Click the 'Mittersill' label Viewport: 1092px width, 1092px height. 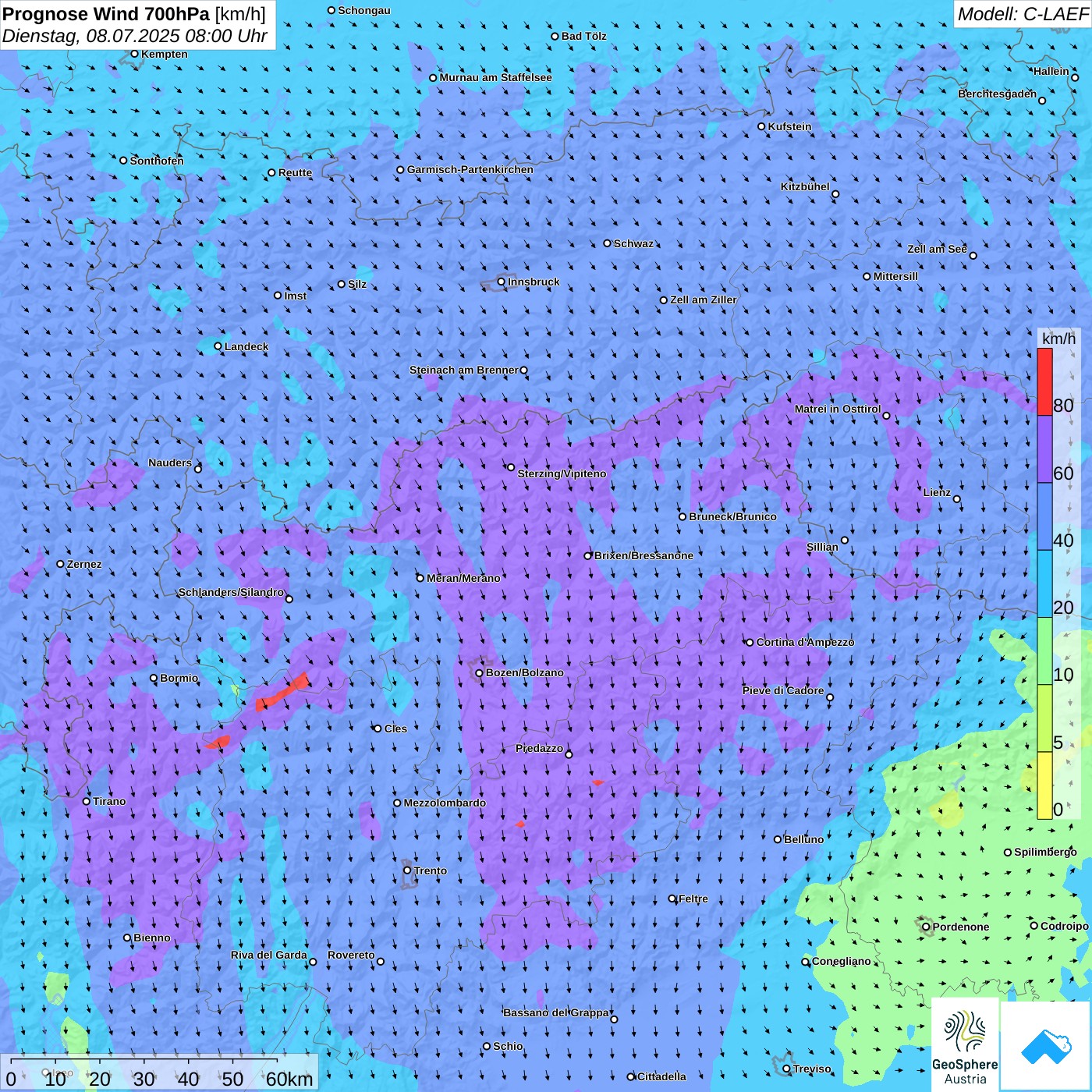(x=896, y=276)
